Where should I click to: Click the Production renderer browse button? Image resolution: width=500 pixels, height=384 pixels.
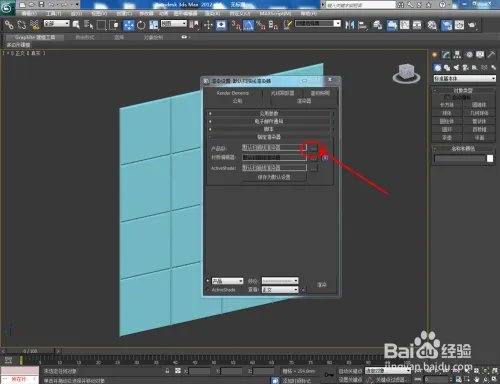(x=313, y=148)
